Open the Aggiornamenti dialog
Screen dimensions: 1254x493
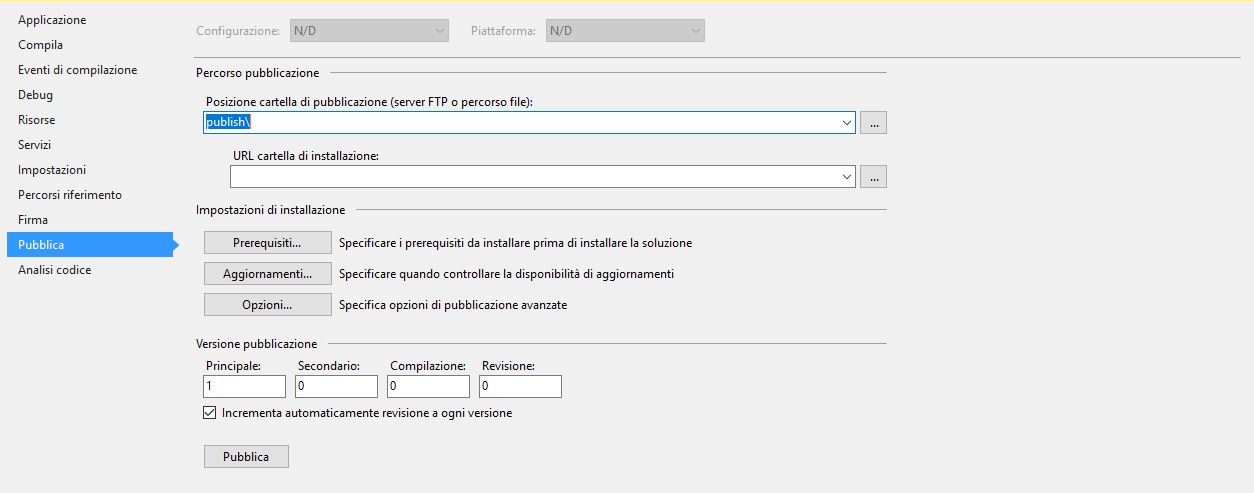click(x=267, y=274)
